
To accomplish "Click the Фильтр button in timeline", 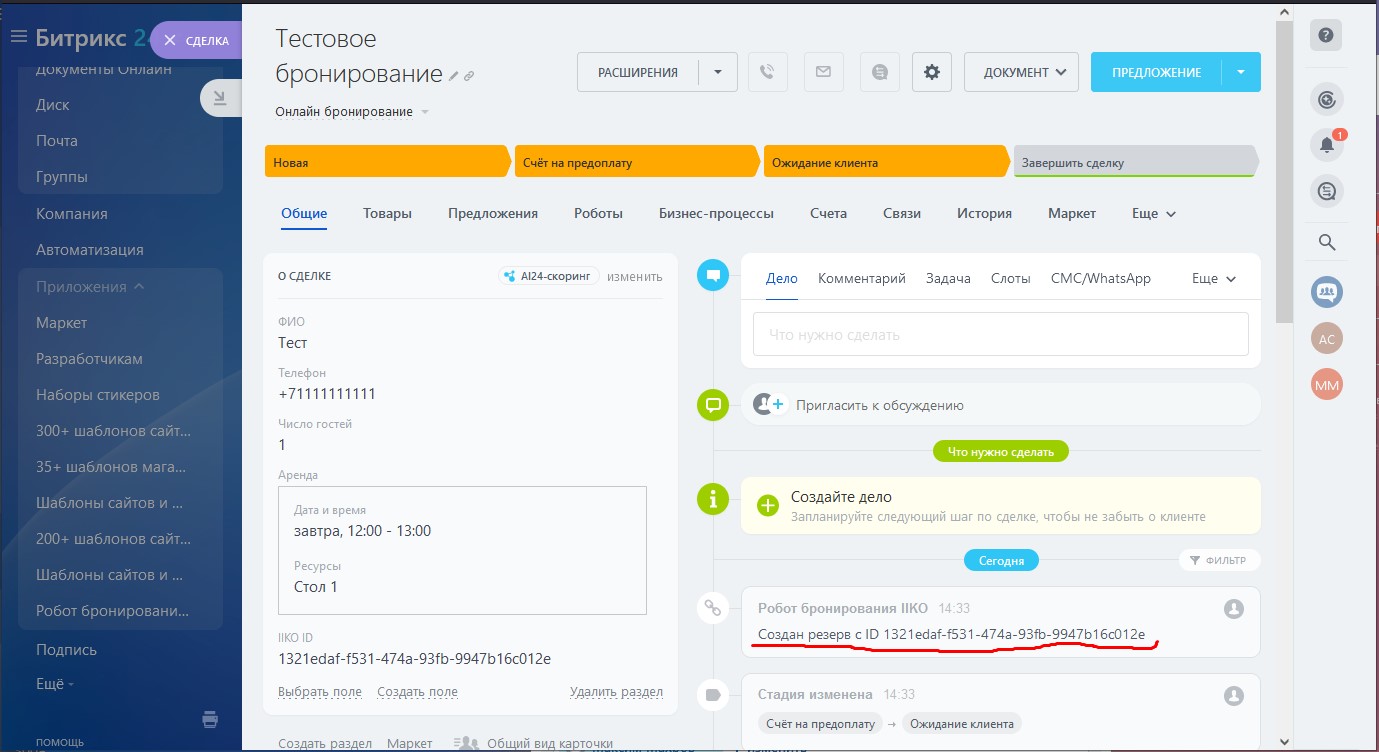I will coord(1219,560).
